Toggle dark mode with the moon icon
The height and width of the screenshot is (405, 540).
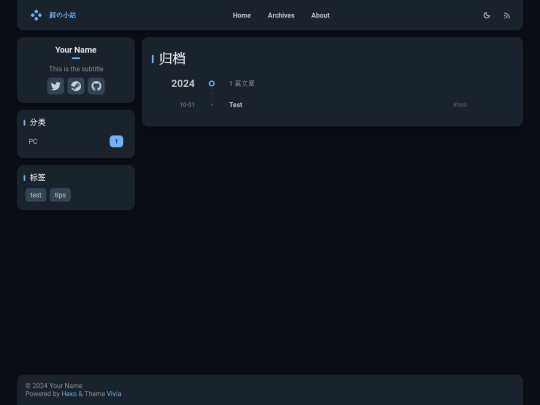click(x=487, y=15)
